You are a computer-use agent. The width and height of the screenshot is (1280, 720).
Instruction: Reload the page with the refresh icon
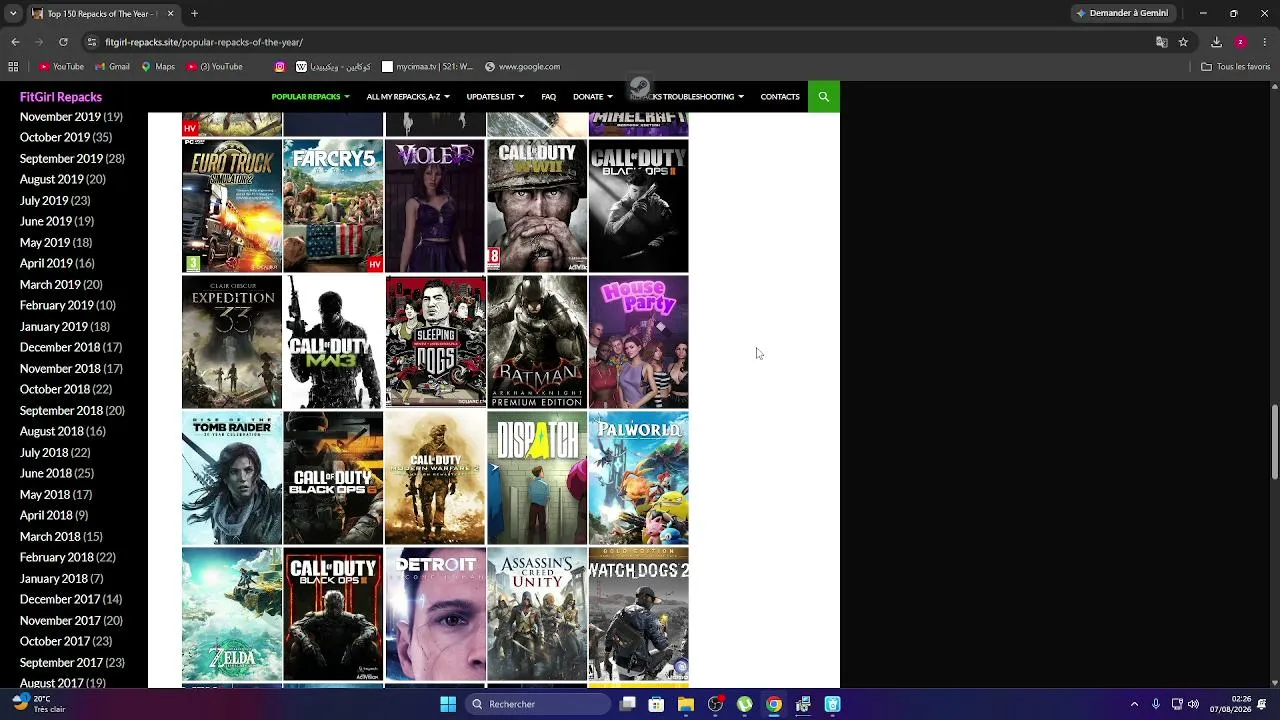click(63, 42)
